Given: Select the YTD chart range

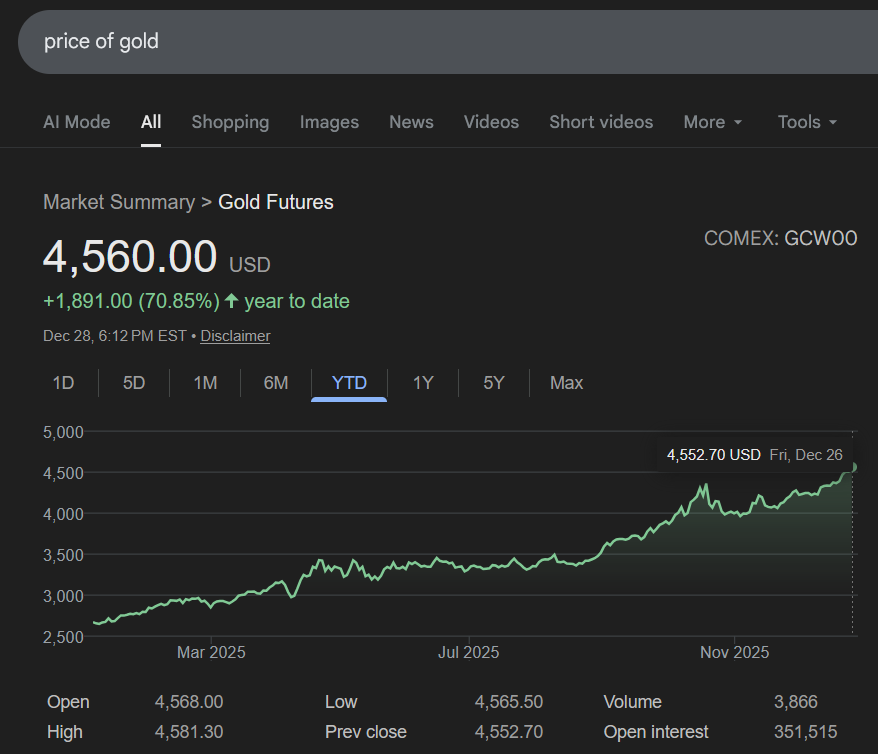Looking at the screenshot, I should [349, 383].
